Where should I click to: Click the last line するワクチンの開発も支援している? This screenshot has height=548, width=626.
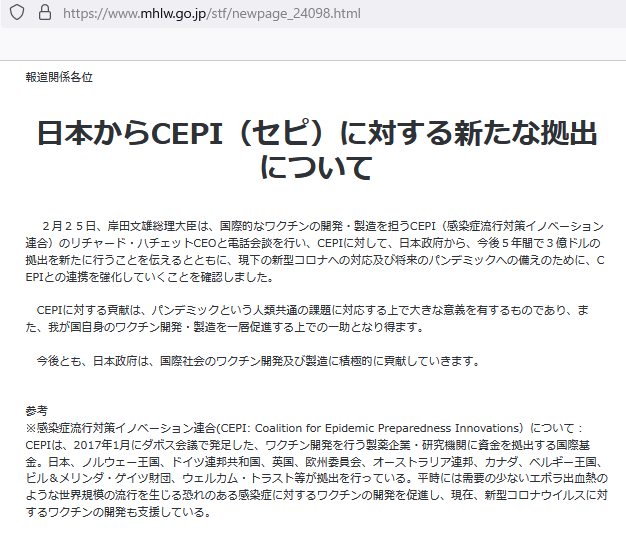click(x=119, y=512)
